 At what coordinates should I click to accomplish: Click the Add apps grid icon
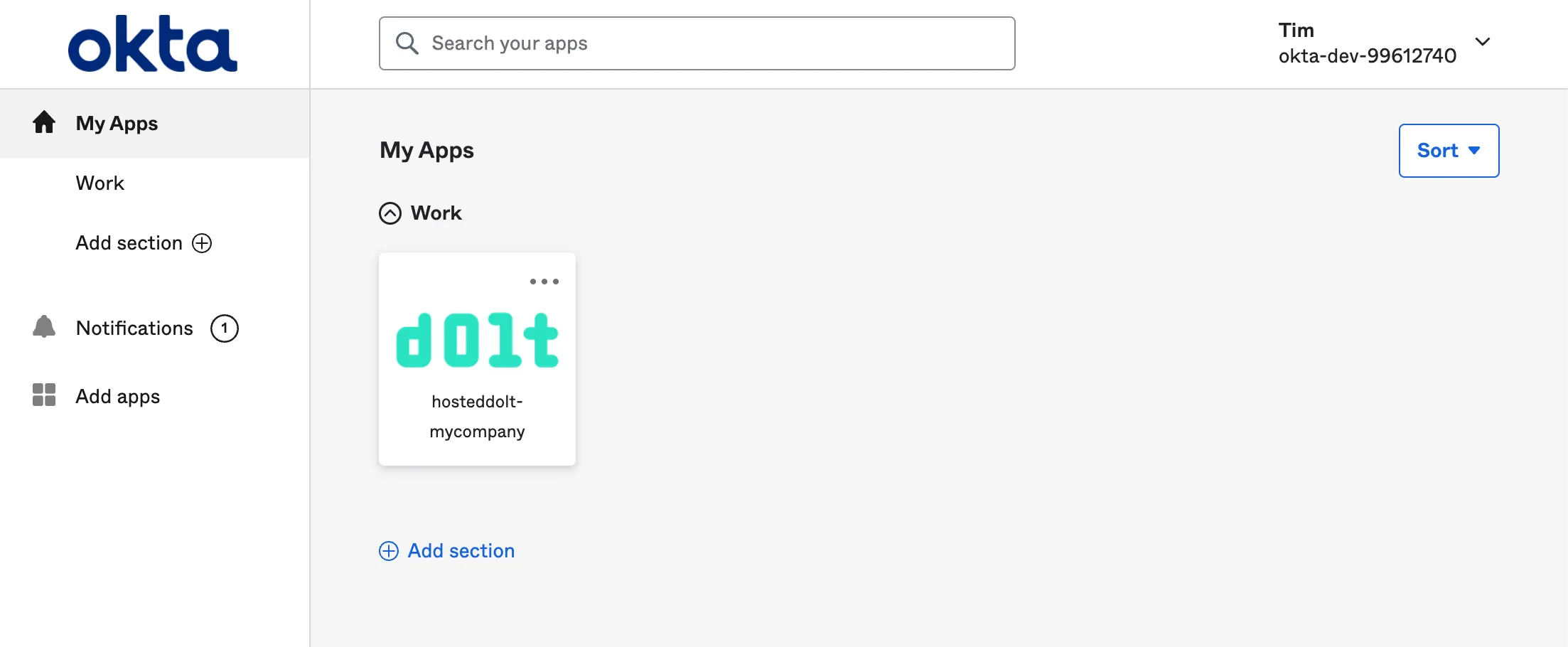(43, 395)
